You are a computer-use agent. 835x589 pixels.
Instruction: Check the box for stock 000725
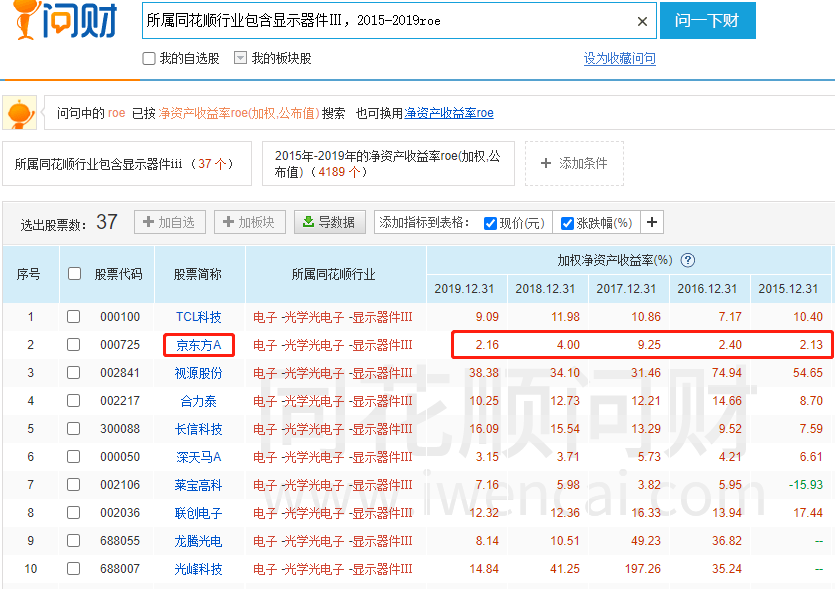tap(73, 345)
